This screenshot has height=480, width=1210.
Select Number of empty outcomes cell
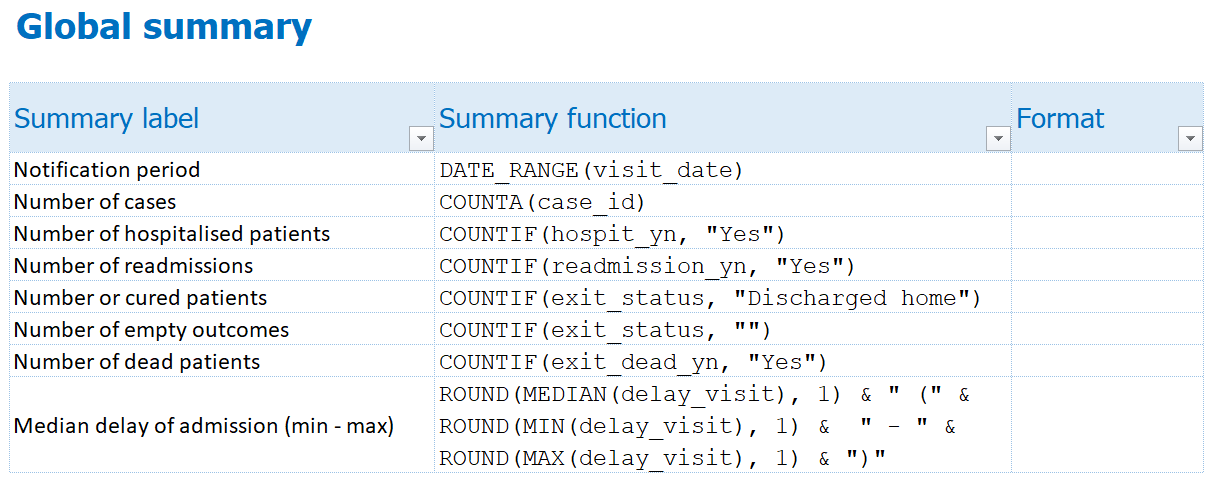[222, 330]
